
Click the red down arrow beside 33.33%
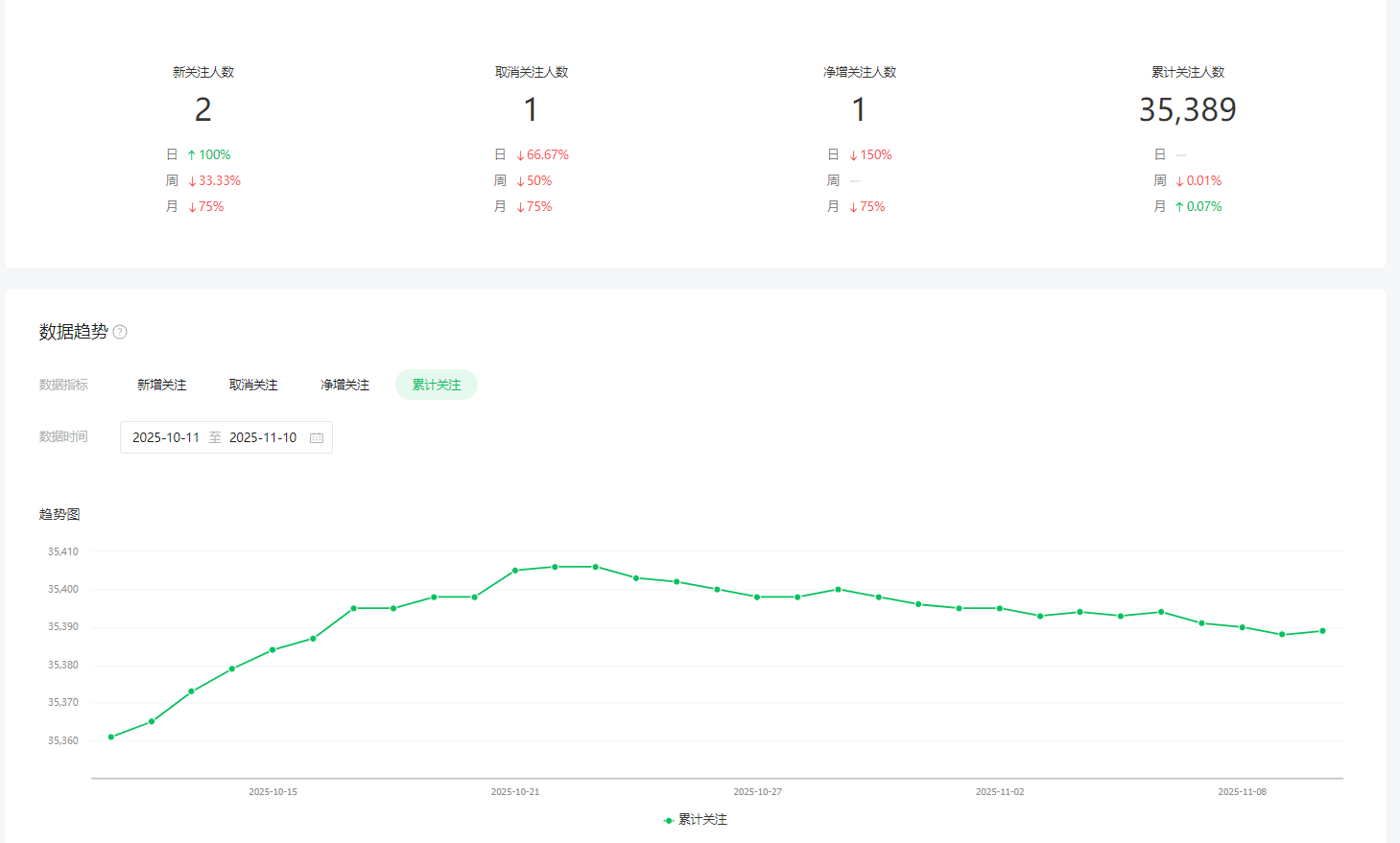click(192, 181)
